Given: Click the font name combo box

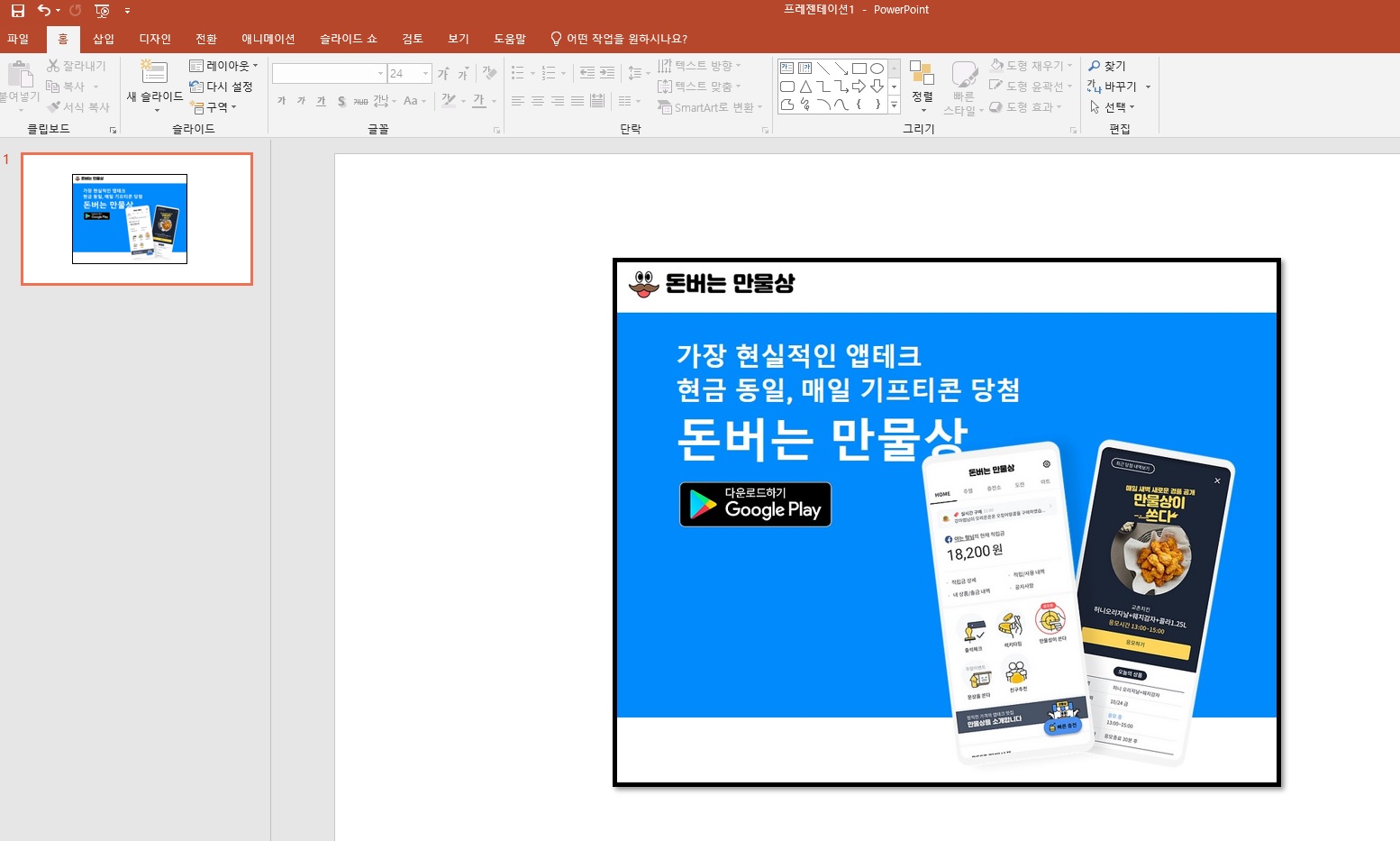Looking at the screenshot, I should [x=329, y=74].
